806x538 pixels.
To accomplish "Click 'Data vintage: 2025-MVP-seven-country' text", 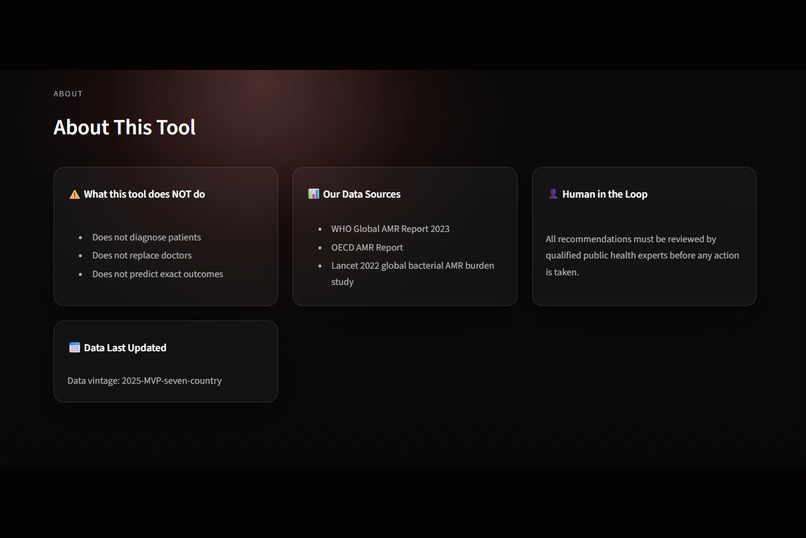I will 144,381.
